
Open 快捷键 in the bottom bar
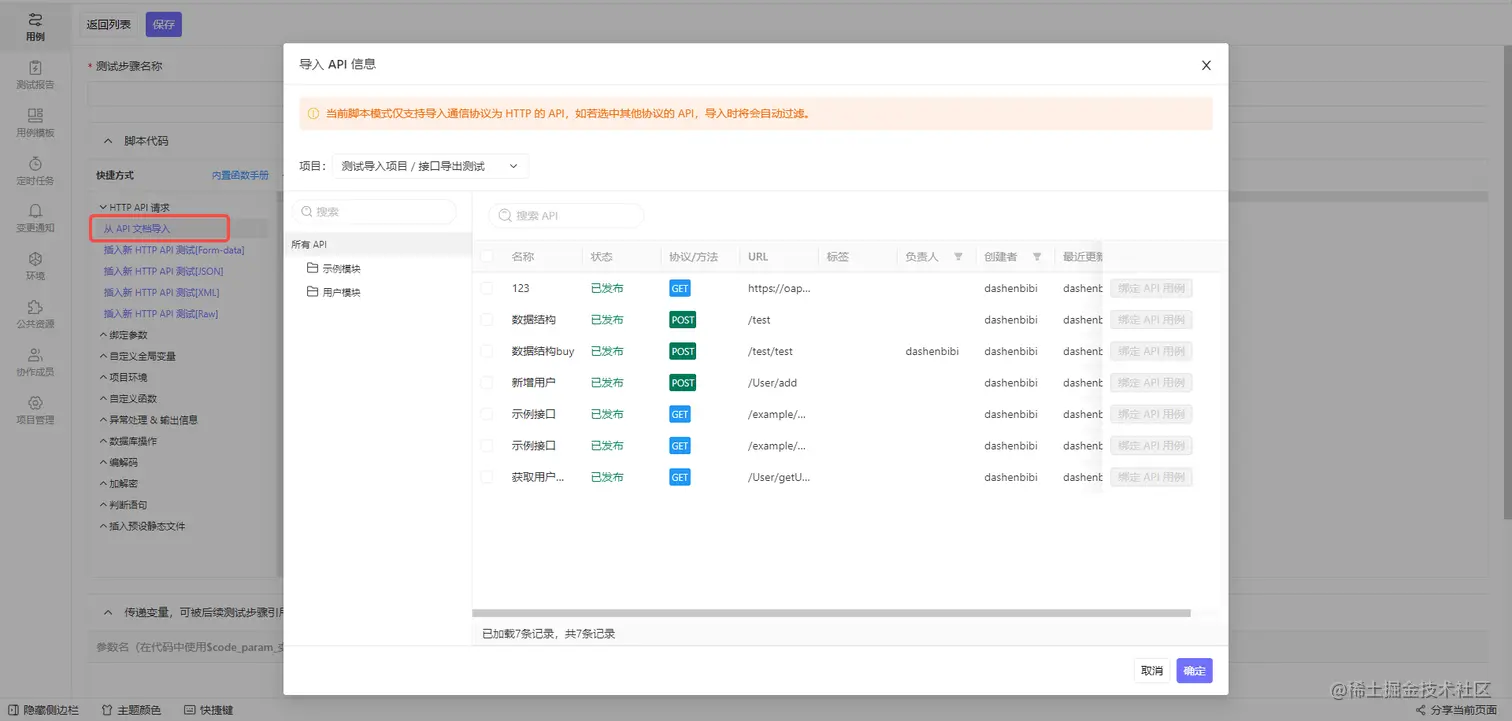click(208, 710)
